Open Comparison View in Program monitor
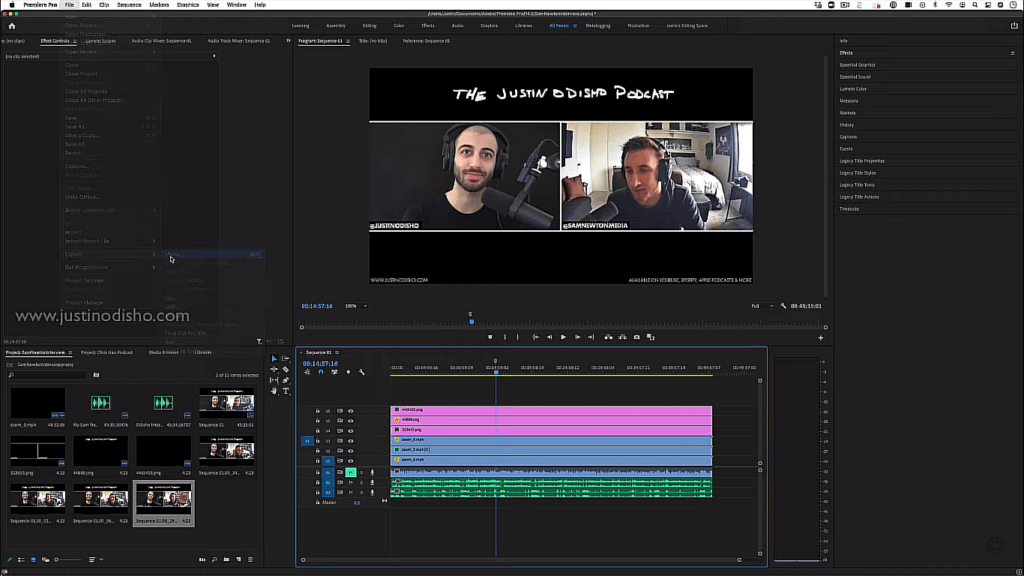The height and width of the screenshot is (576, 1024). (x=650, y=337)
